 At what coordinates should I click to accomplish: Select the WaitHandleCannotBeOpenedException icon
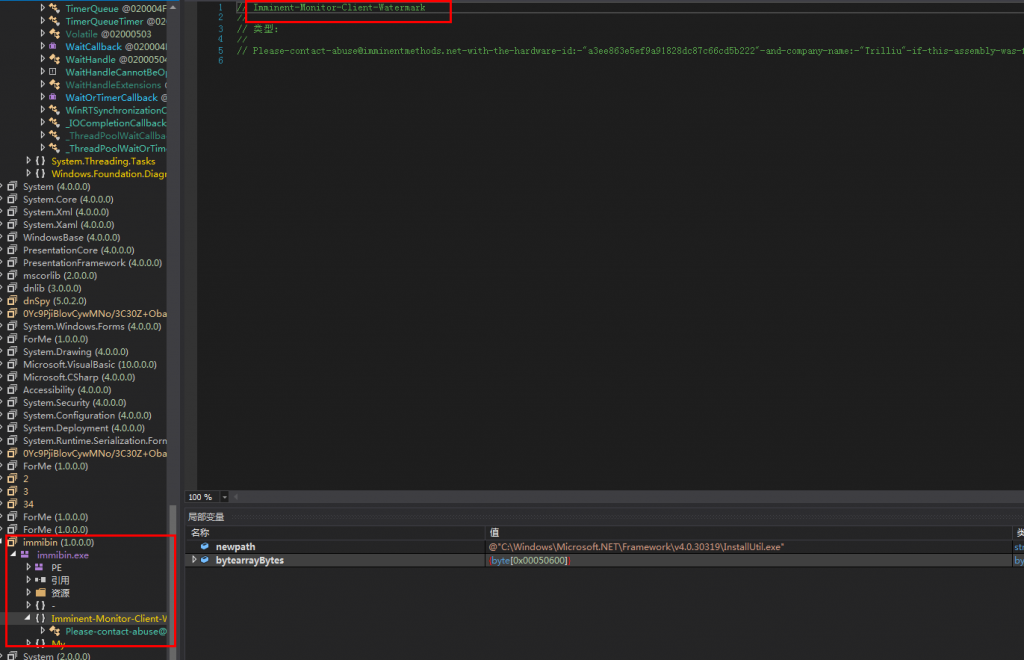tap(53, 72)
